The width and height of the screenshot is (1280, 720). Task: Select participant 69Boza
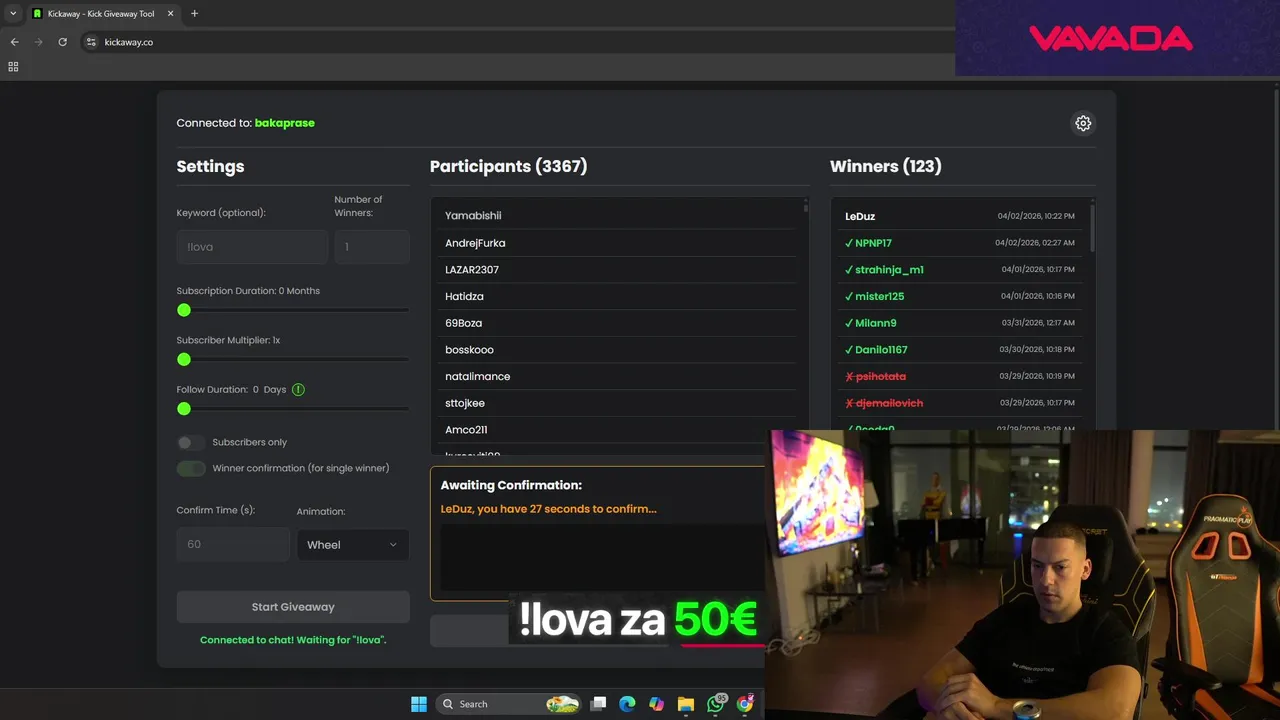point(620,323)
